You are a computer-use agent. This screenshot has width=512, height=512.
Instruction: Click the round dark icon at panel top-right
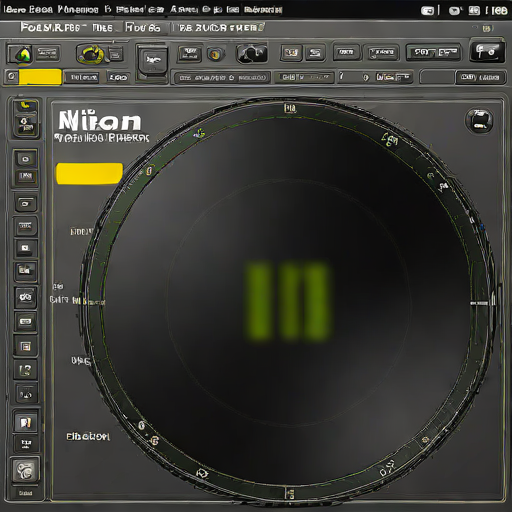click(x=479, y=120)
